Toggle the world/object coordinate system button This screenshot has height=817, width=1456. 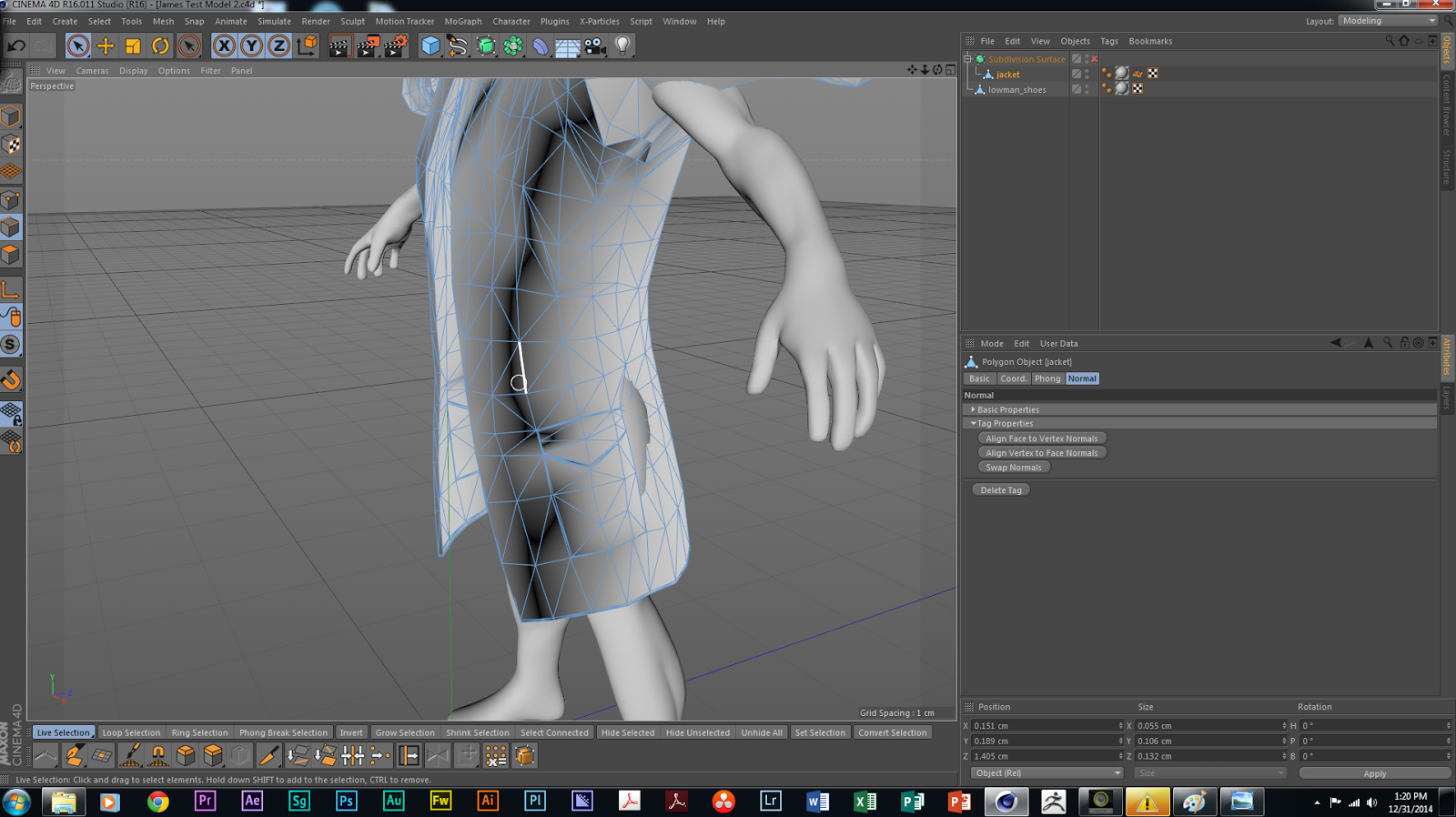[307, 45]
